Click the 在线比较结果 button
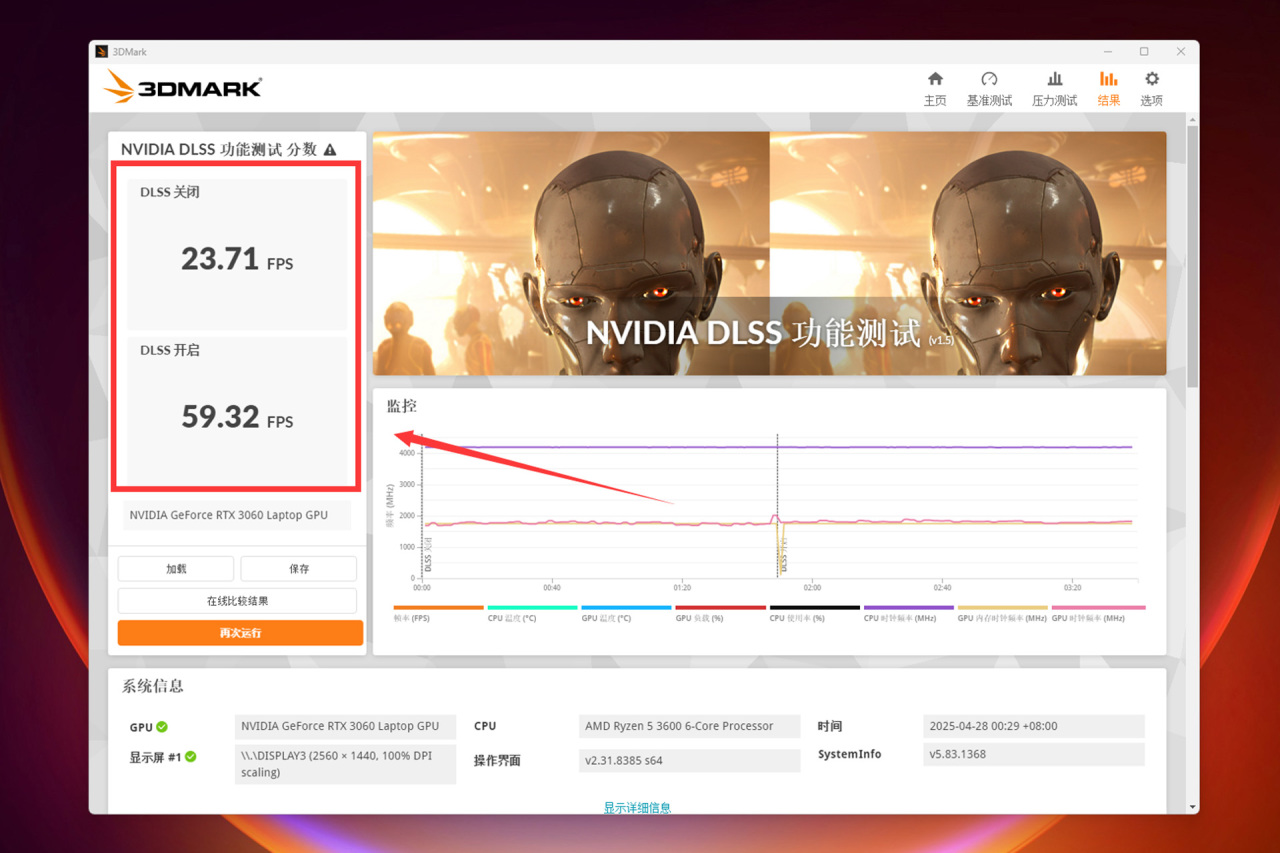1280x853 pixels. [x=237, y=601]
